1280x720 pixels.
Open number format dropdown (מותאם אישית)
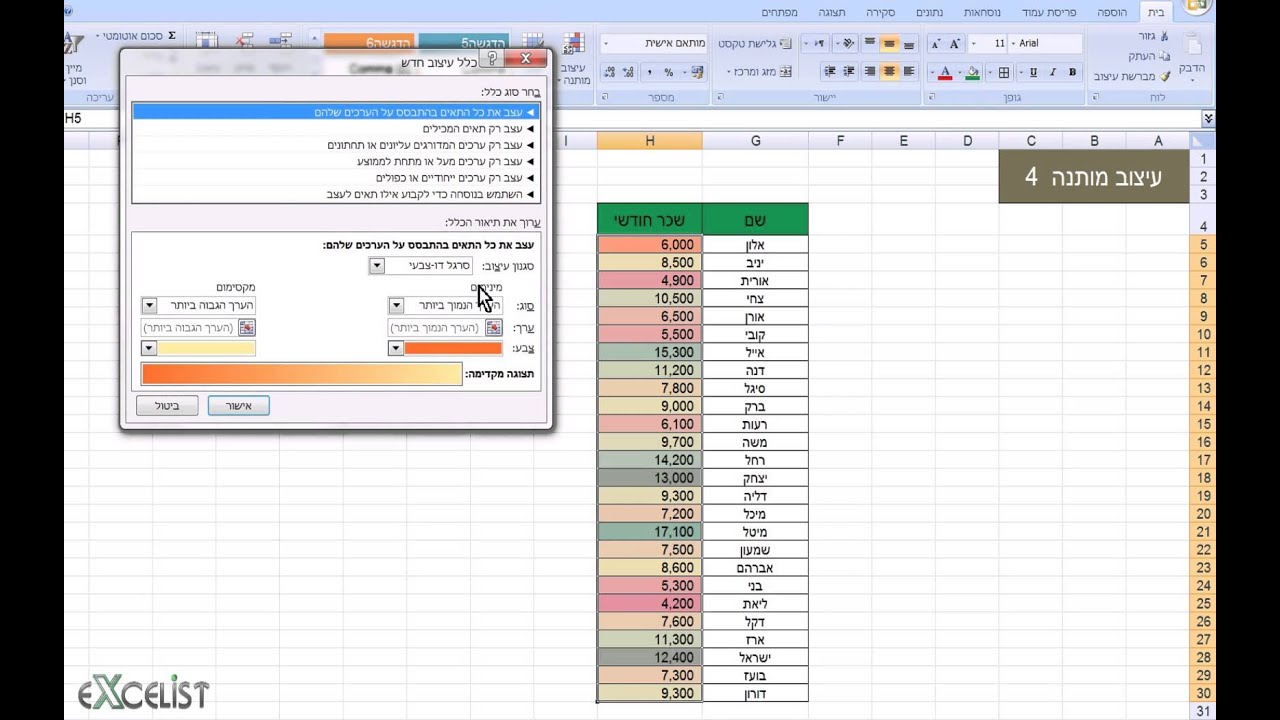point(608,44)
